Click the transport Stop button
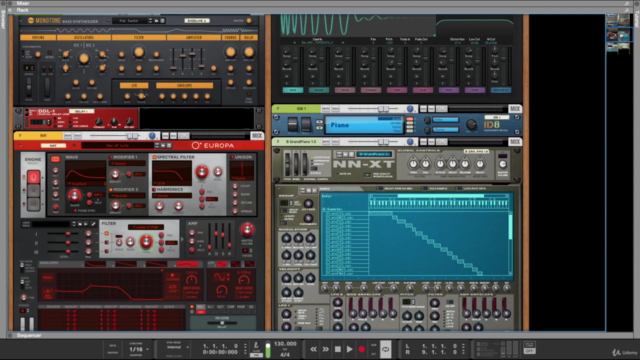Screen dimensions: 640x360 (338, 349)
